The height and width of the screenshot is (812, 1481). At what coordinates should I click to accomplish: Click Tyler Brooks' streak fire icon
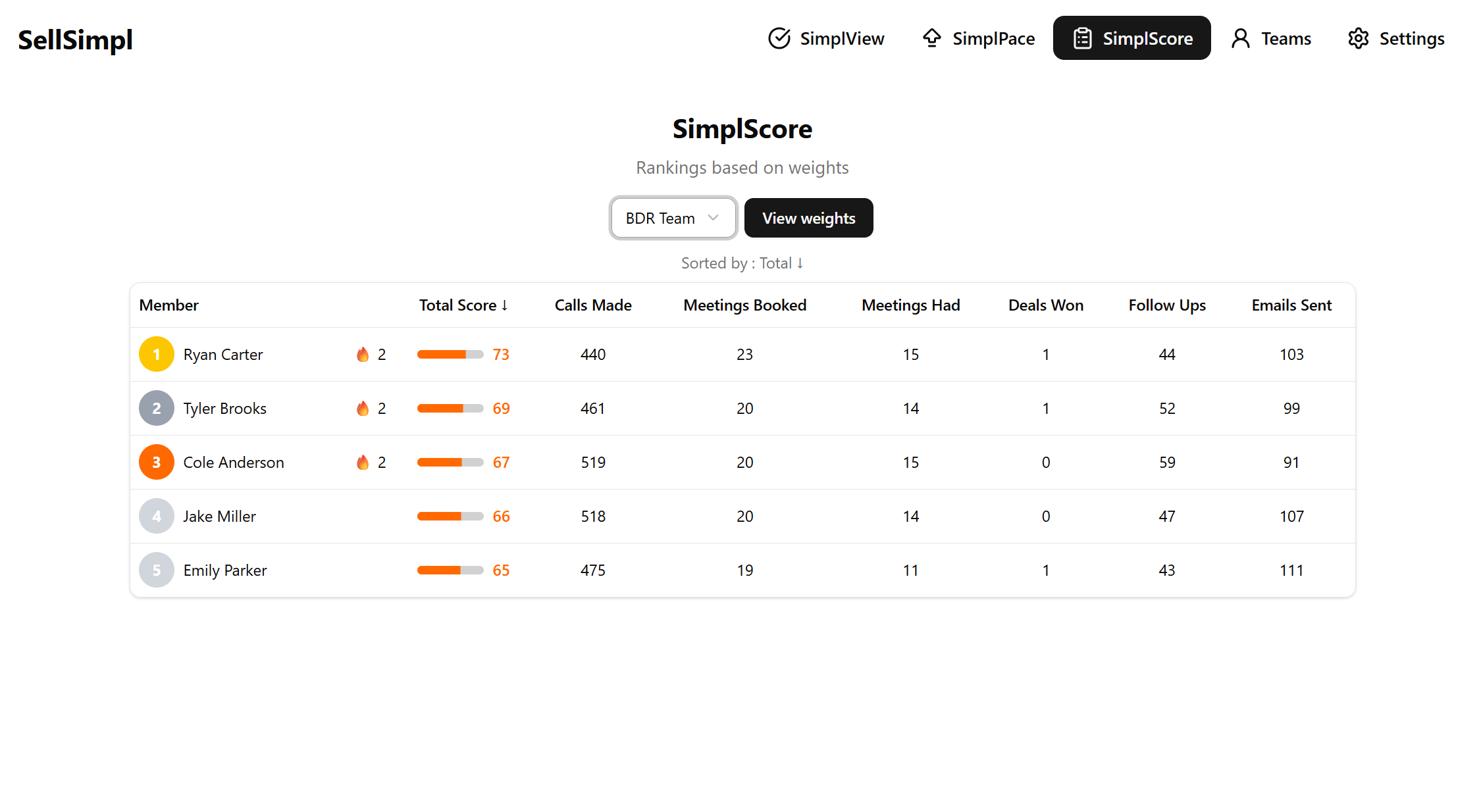tap(363, 408)
